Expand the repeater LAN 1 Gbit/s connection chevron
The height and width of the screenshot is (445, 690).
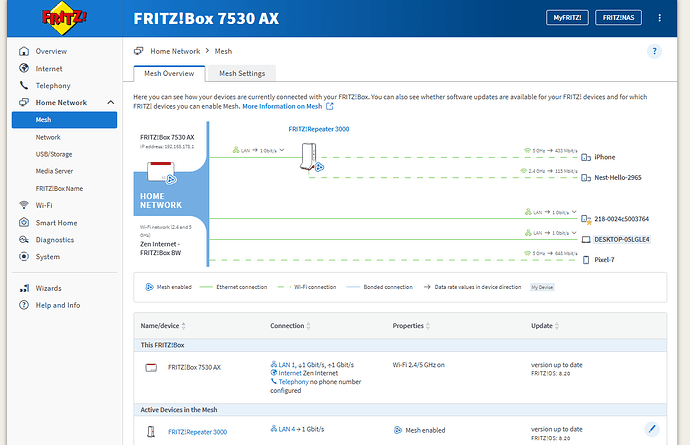tap(283, 150)
